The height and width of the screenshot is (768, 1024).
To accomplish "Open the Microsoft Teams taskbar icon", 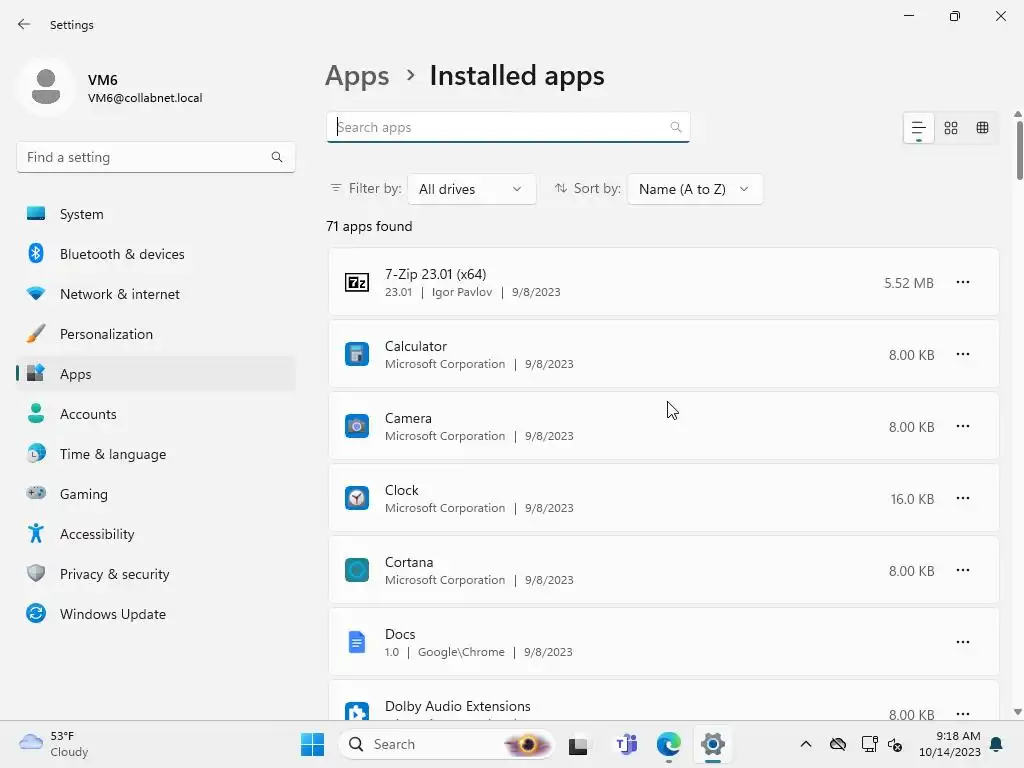I will coord(627,744).
